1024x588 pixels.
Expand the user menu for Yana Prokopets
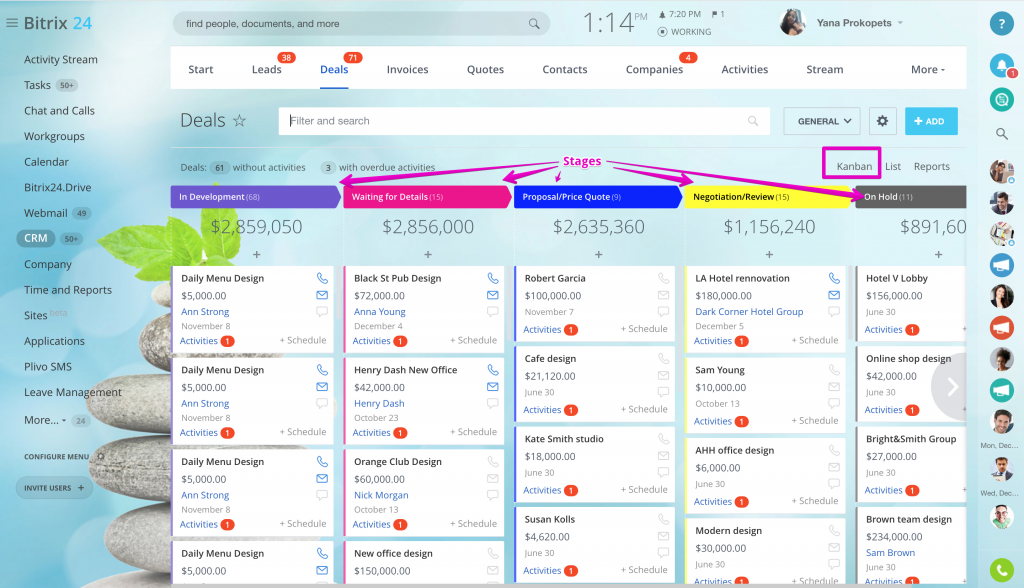(x=900, y=23)
